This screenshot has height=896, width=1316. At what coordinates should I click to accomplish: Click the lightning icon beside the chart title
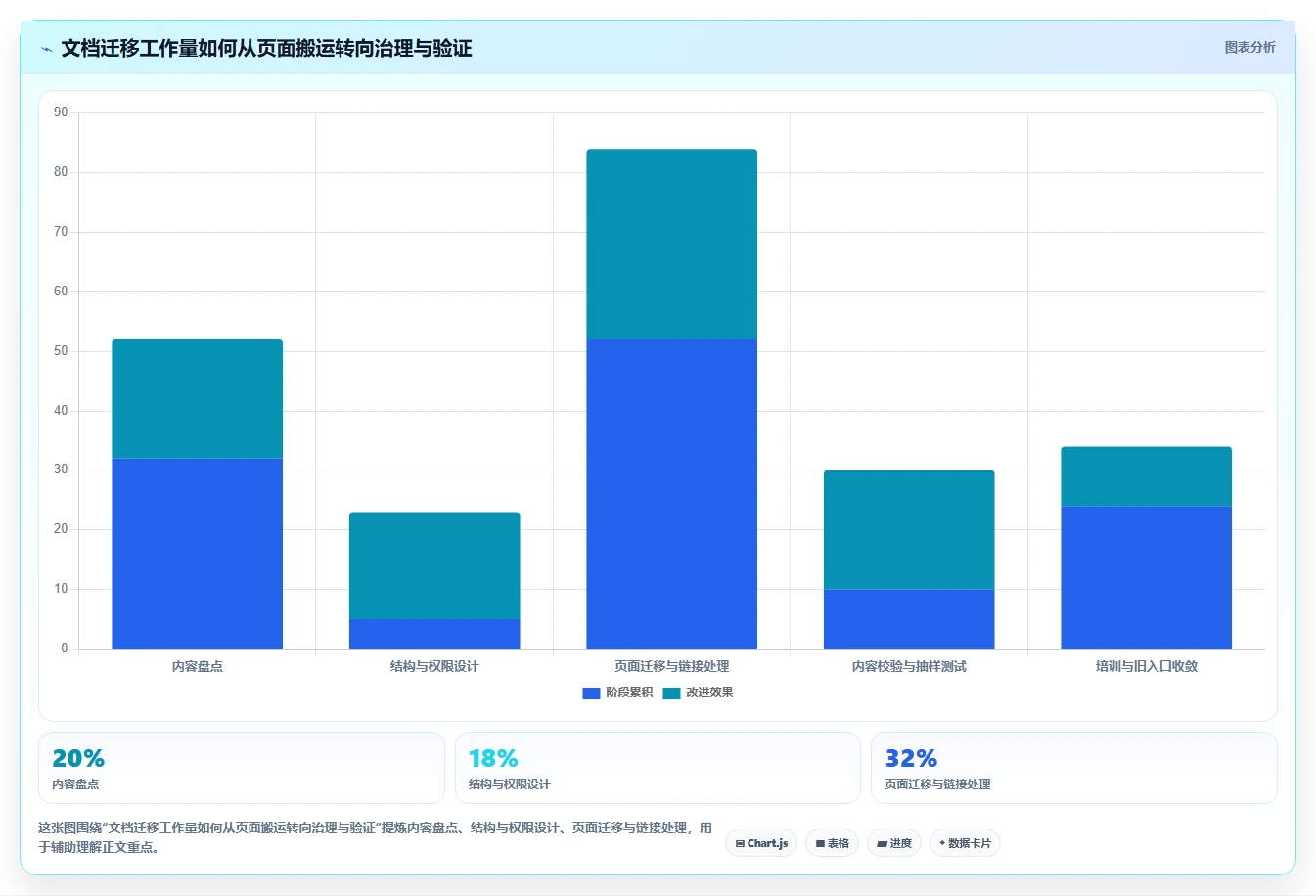coord(46,49)
